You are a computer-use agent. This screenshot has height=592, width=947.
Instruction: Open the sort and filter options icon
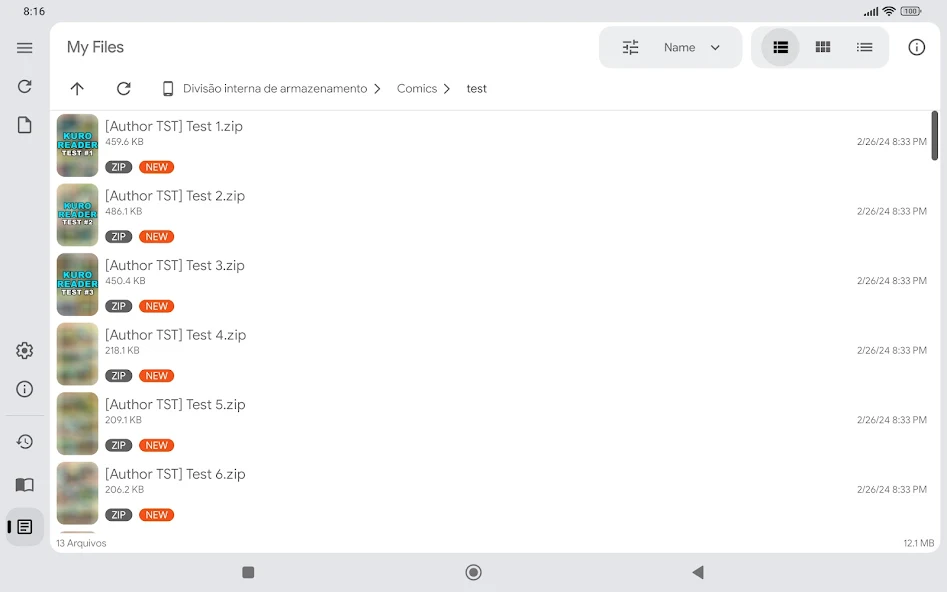click(630, 47)
